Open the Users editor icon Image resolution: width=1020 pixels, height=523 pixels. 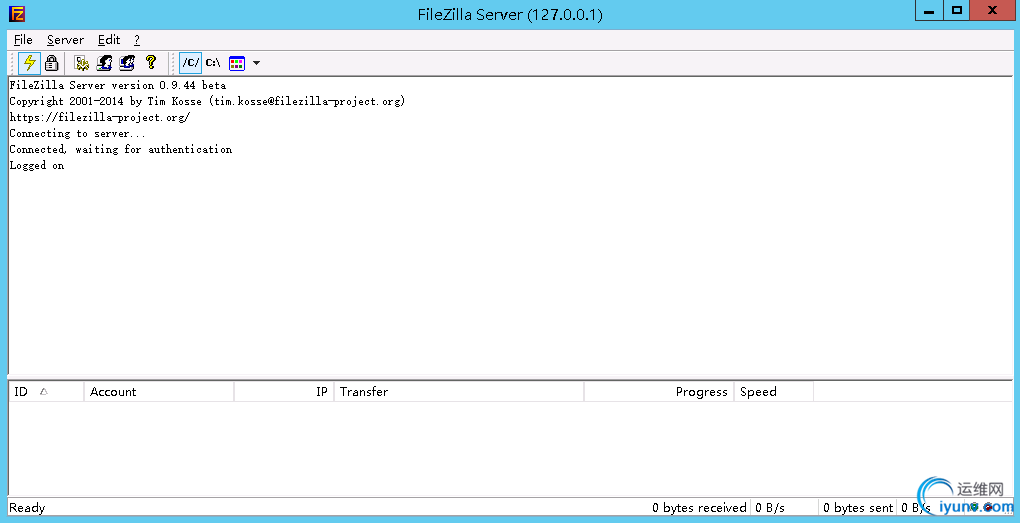(104, 62)
